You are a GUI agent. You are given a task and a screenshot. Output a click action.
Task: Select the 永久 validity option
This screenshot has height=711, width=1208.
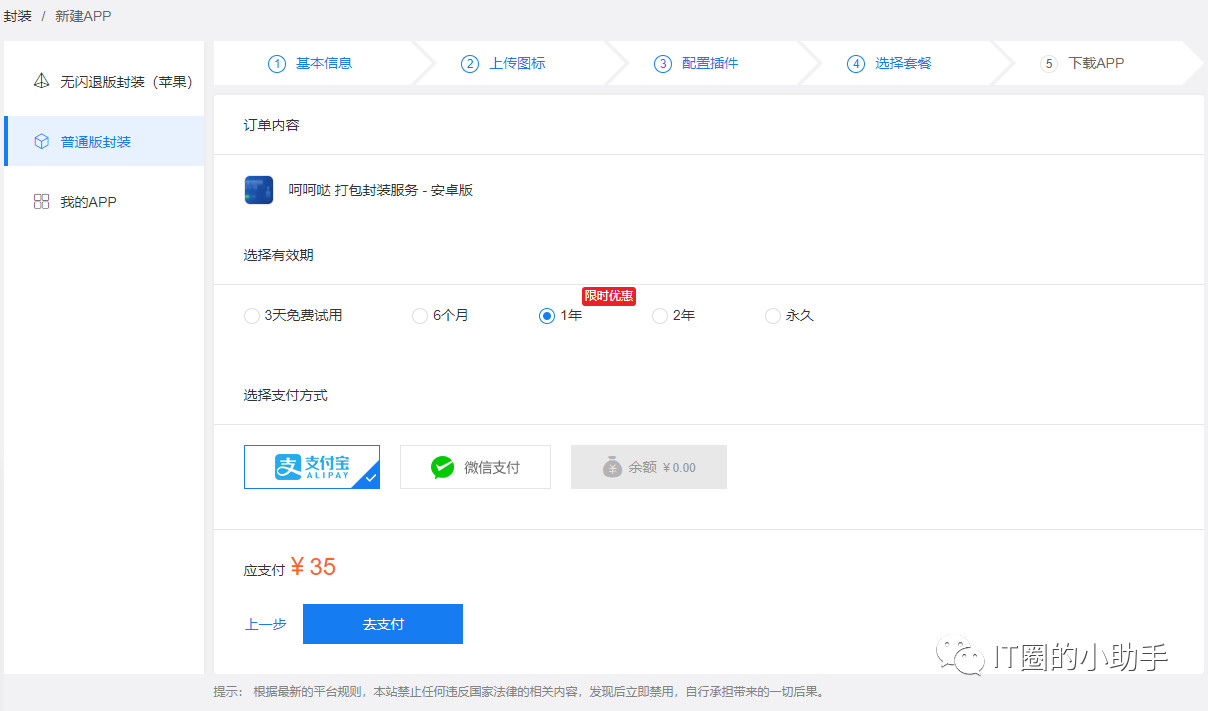[x=772, y=315]
